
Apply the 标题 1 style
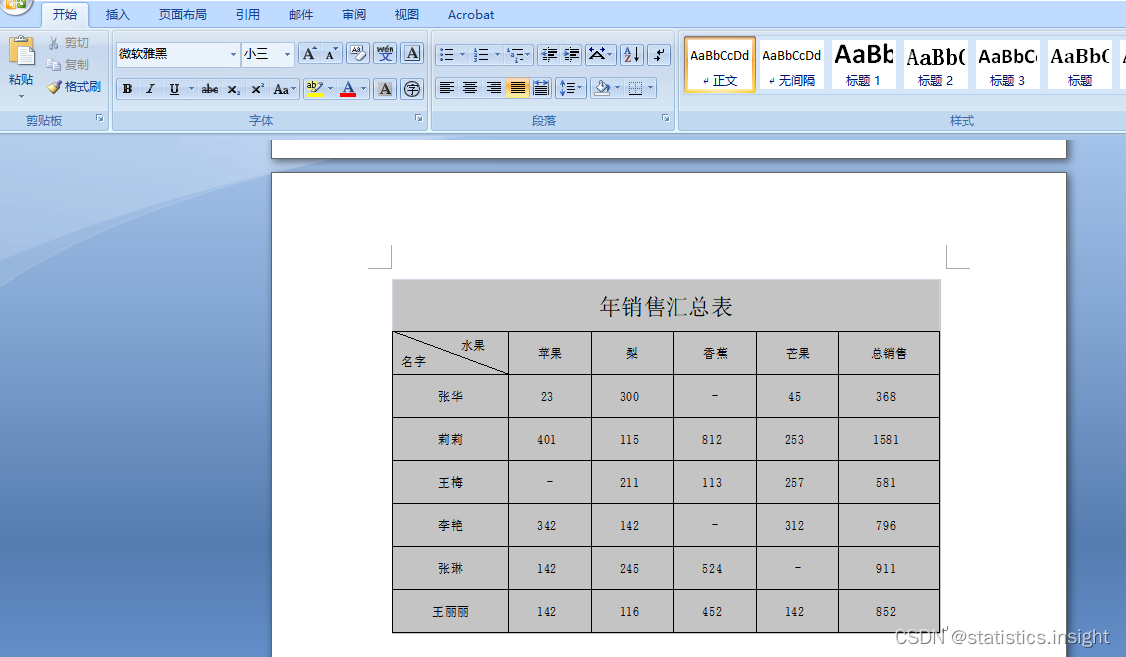point(863,65)
